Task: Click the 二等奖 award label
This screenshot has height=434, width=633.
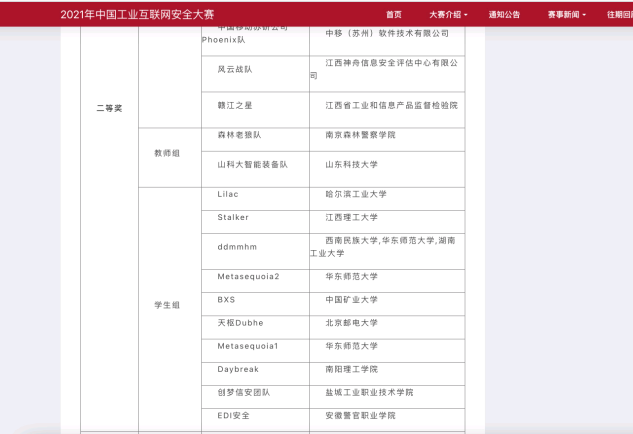Action: point(109,108)
